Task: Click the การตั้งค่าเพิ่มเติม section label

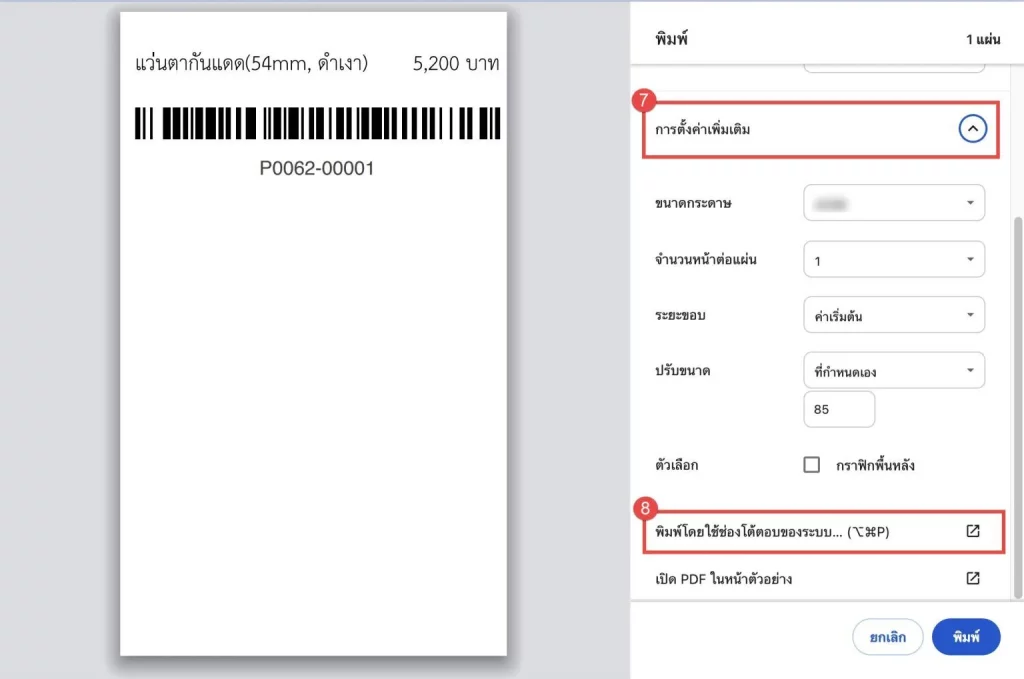Action: click(703, 129)
